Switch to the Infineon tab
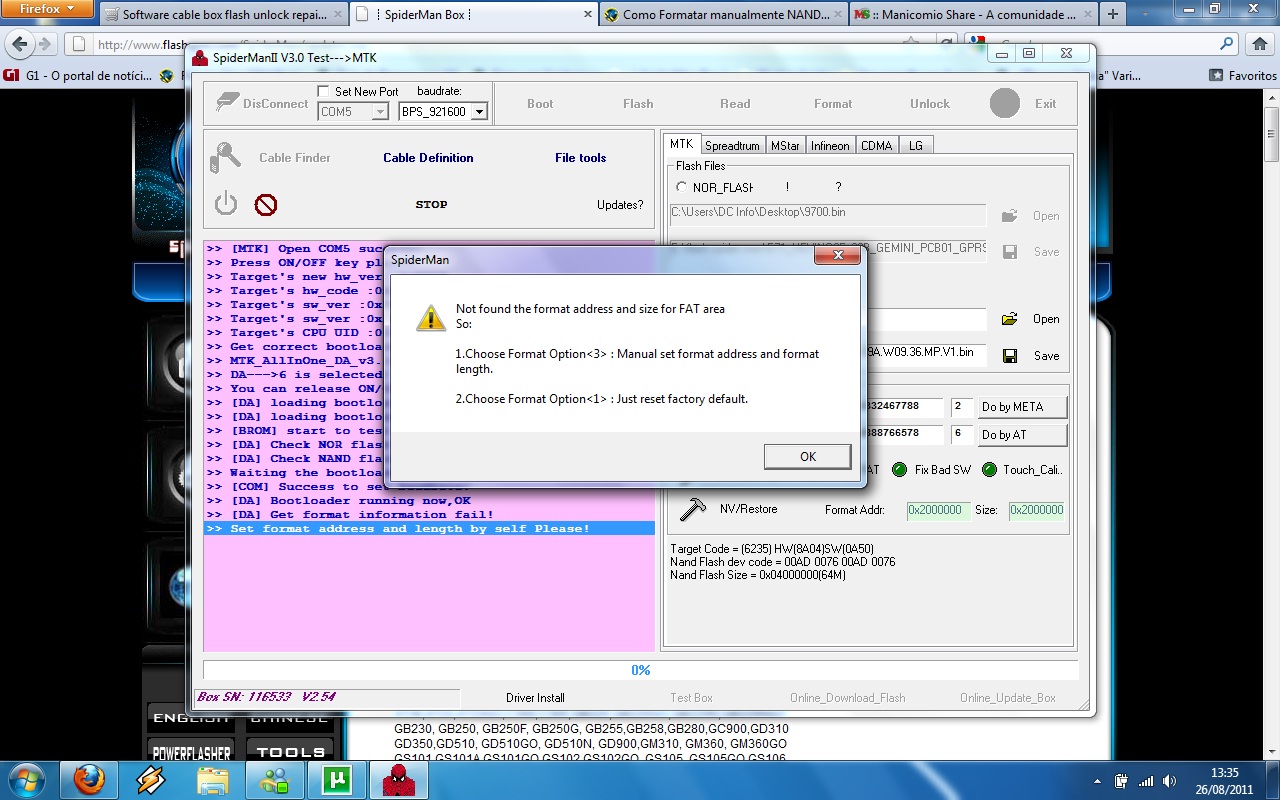This screenshot has height=800, width=1280. tap(830, 146)
